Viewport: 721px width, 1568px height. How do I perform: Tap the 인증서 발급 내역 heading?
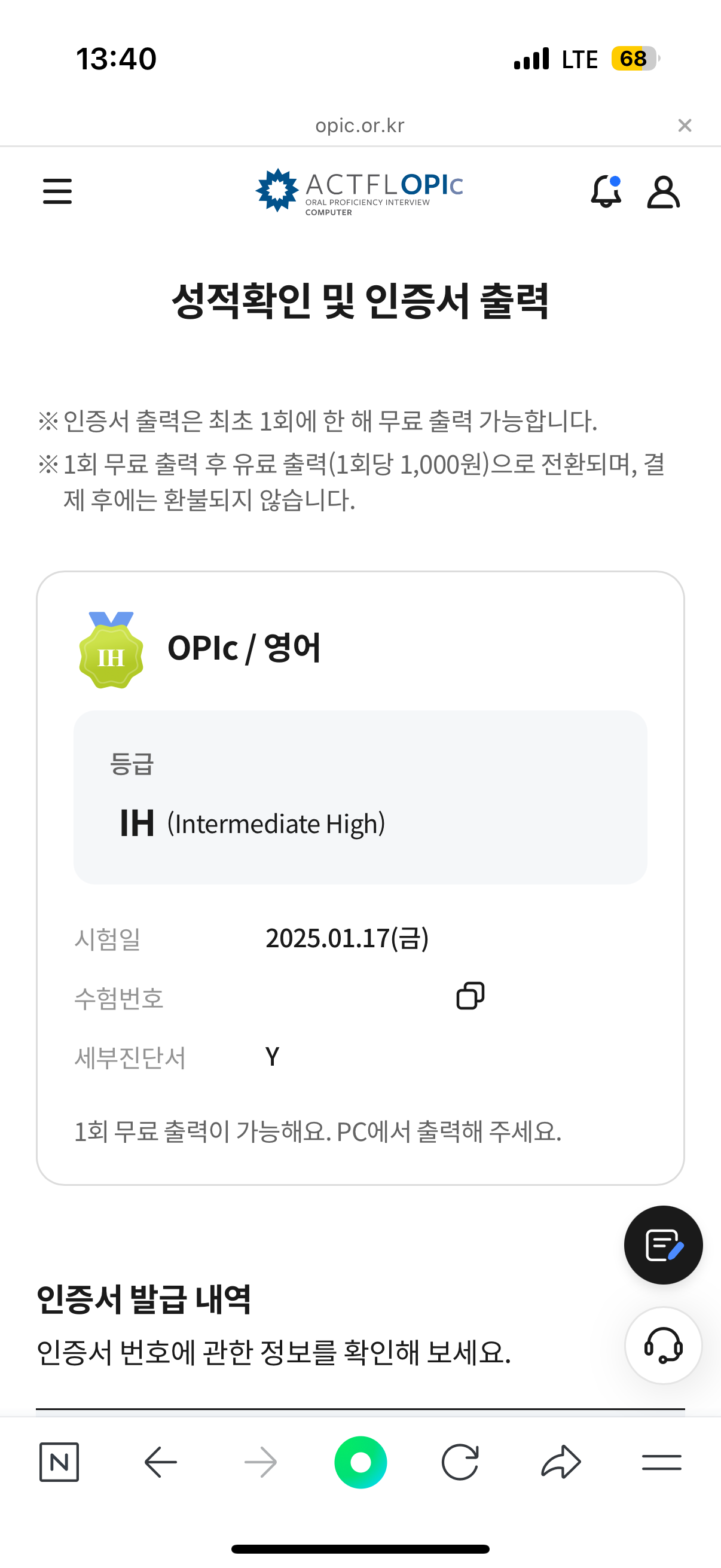pos(143,1299)
